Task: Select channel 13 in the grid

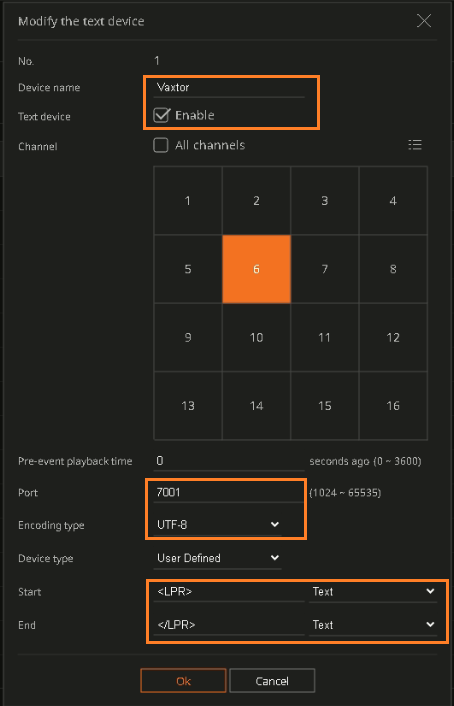Action: pos(188,406)
